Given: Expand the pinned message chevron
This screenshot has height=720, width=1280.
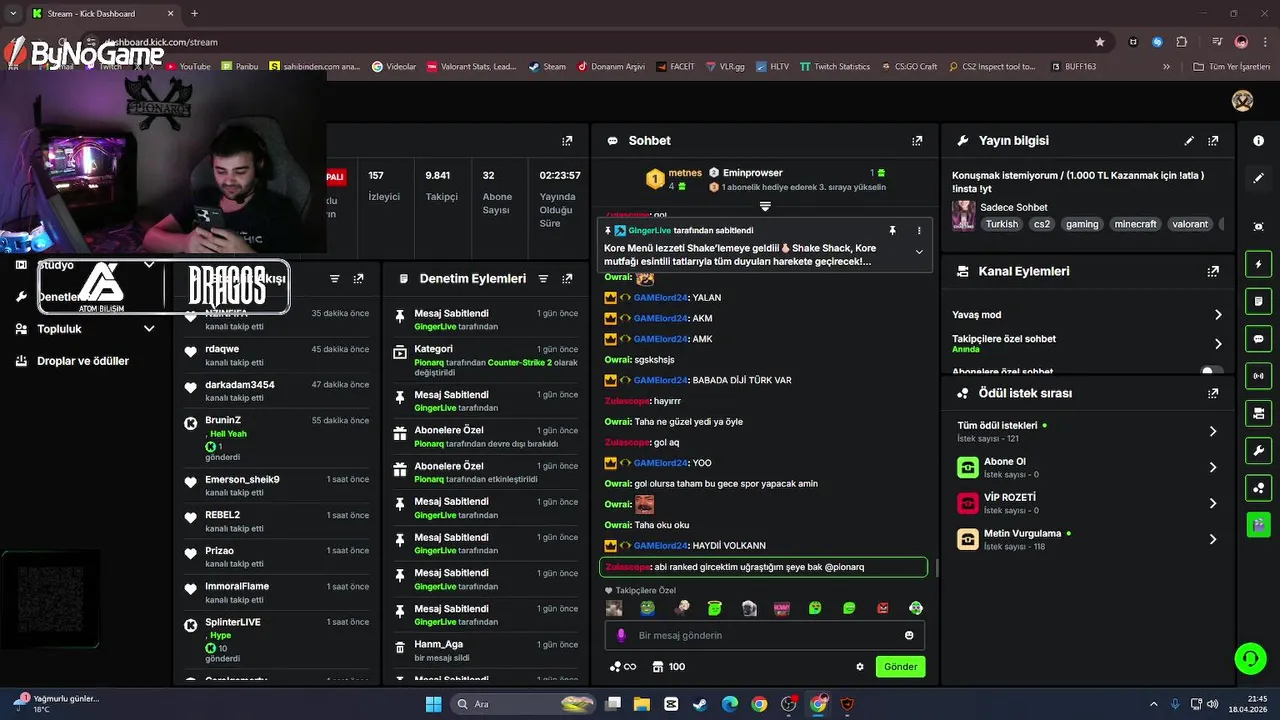Looking at the screenshot, I should (x=919, y=252).
